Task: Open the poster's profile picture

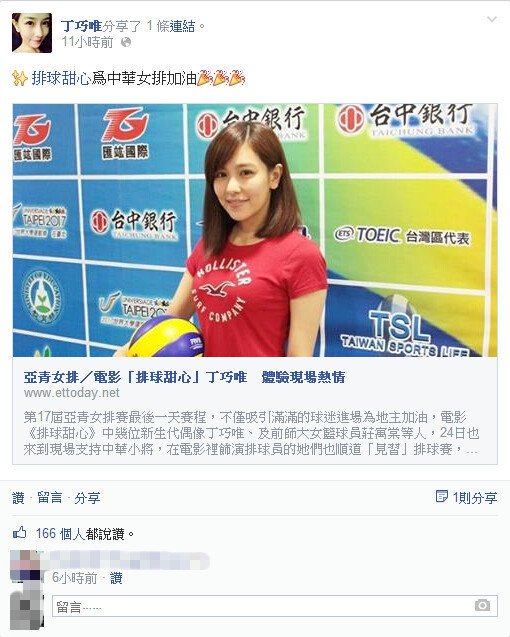Action: click(x=32, y=33)
